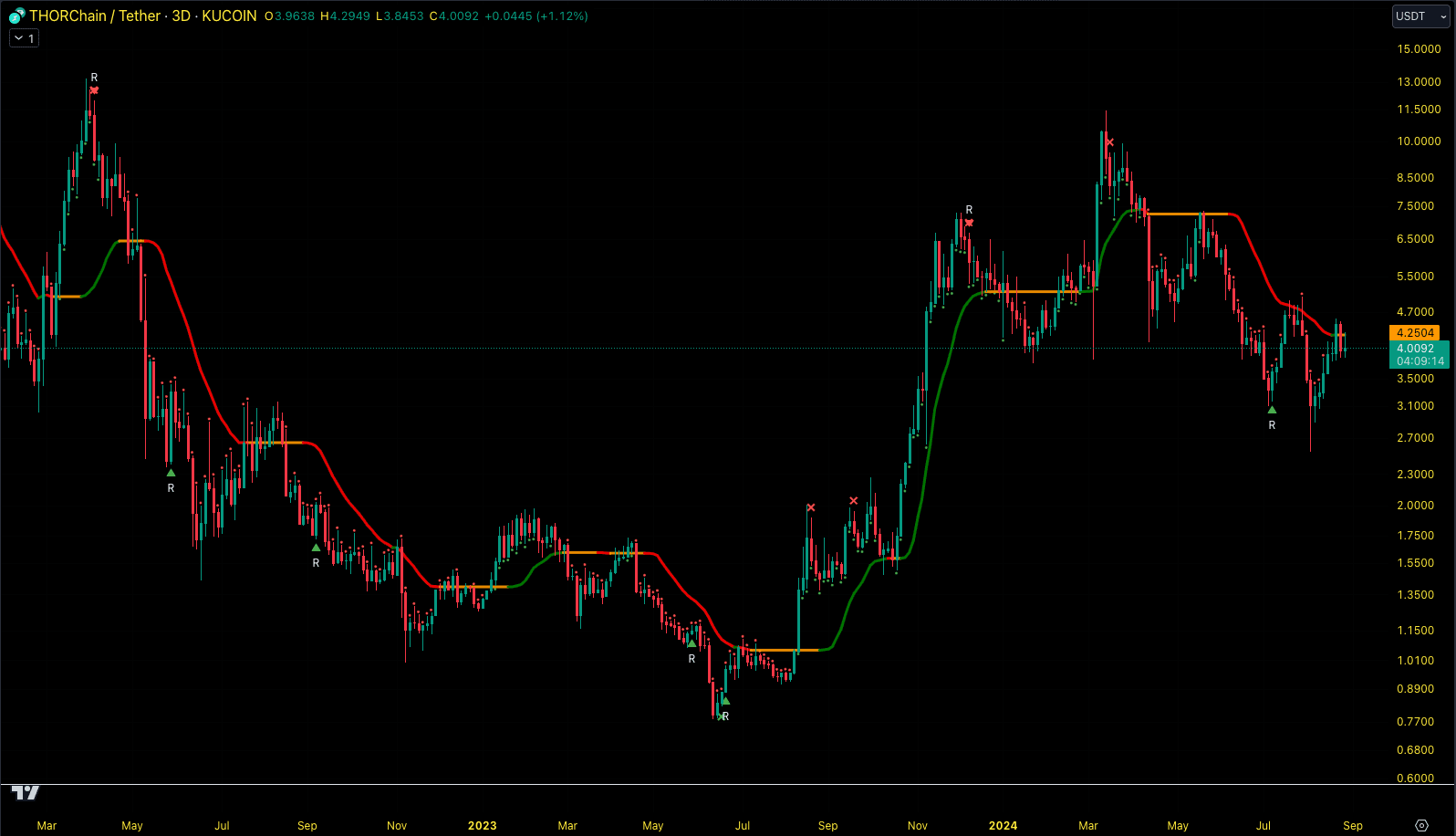Click the low price value L3.8453
This screenshot has width=1456, height=836.
(x=400, y=16)
